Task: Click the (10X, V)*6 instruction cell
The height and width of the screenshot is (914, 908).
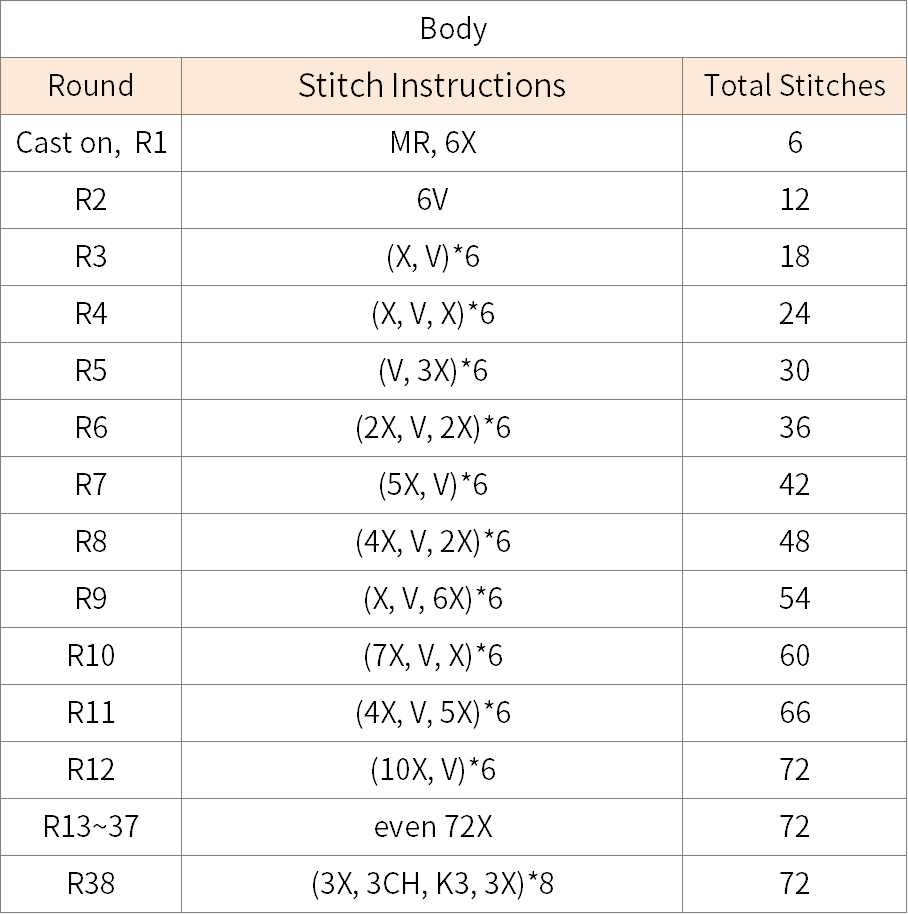Action: pyautogui.click(x=432, y=770)
